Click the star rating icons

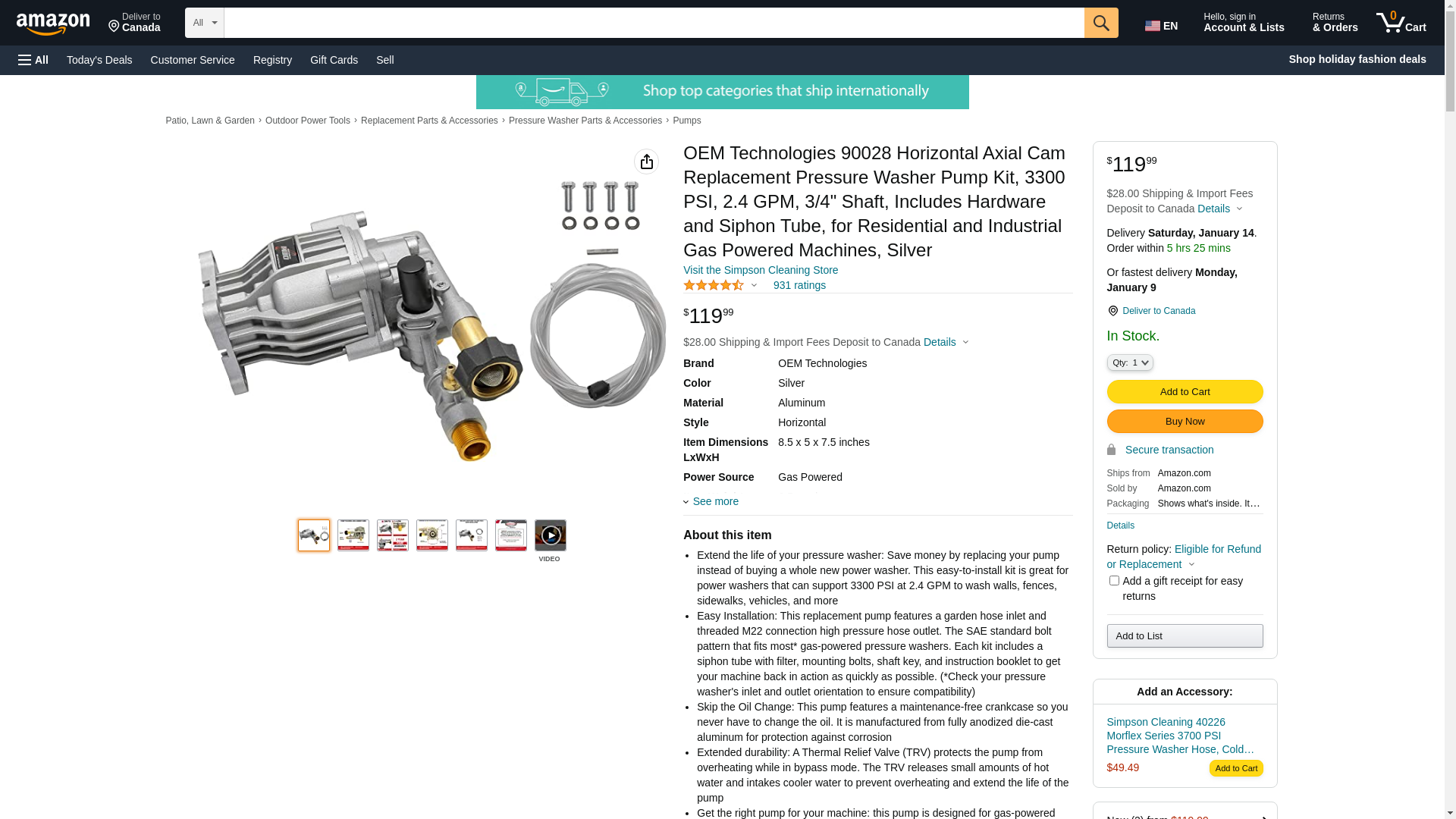pyautogui.click(x=714, y=285)
